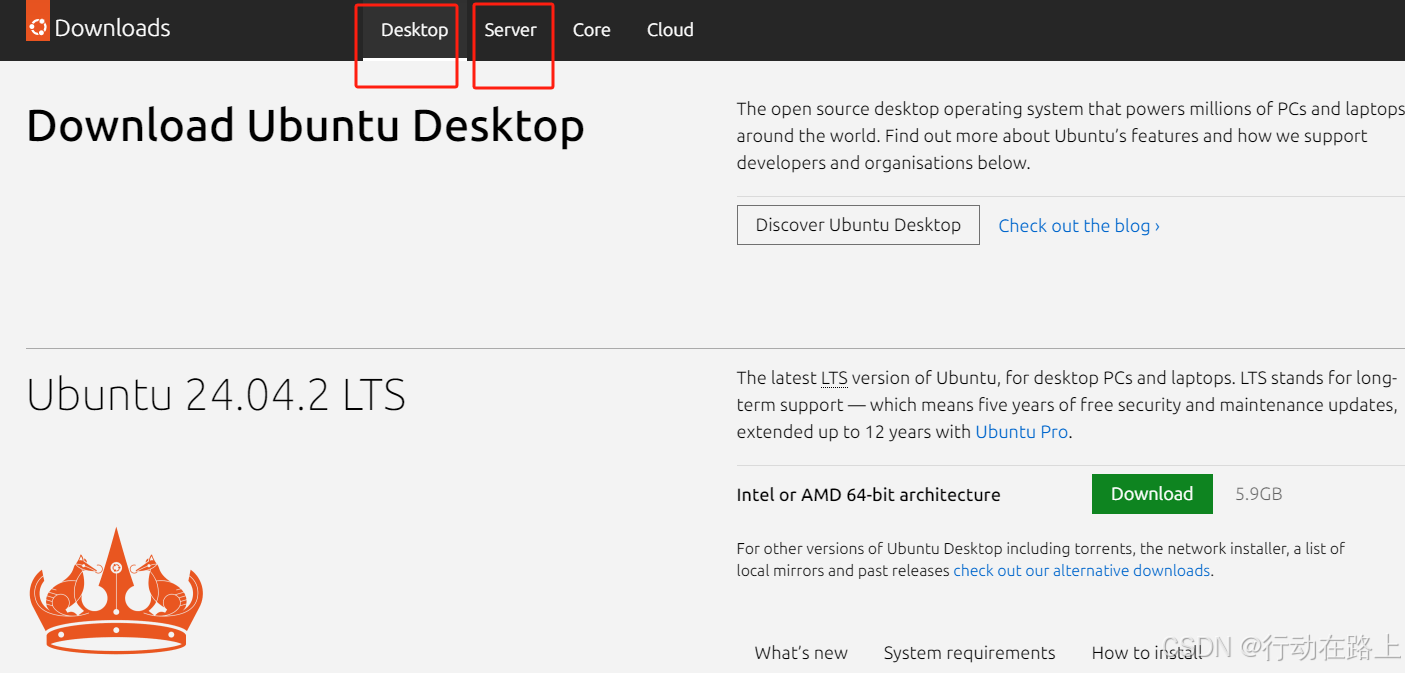Click the green Download button
1405x673 pixels.
tap(1152, 494)
